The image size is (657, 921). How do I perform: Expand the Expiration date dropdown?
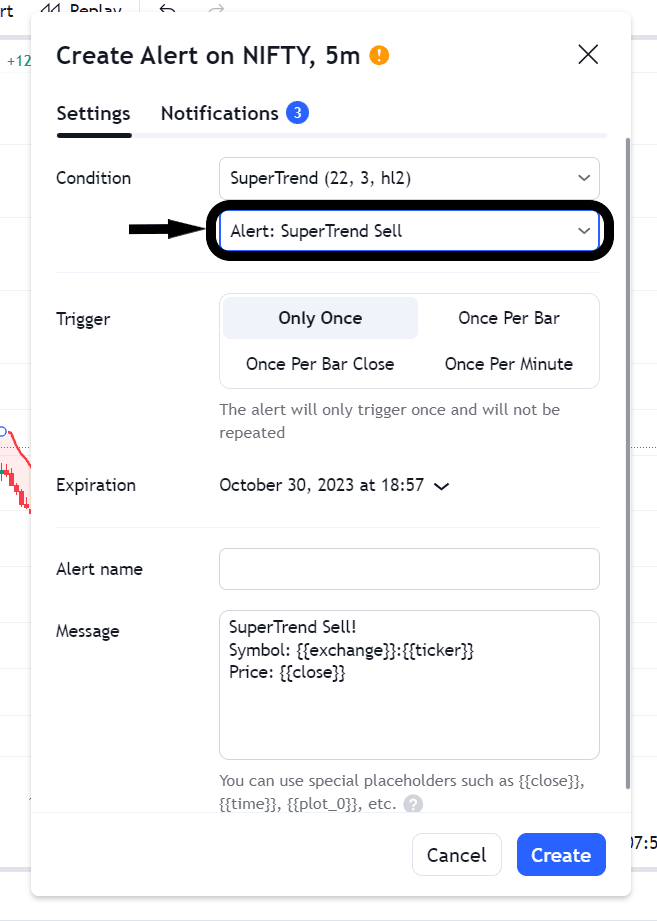(334, 486)
